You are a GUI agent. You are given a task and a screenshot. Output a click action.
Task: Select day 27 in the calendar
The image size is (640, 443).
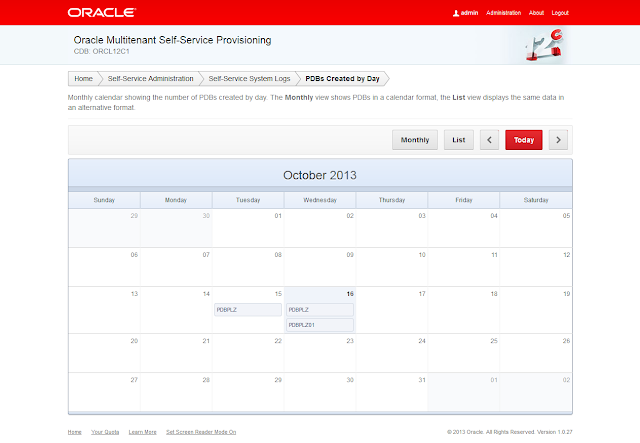point(104,392)
